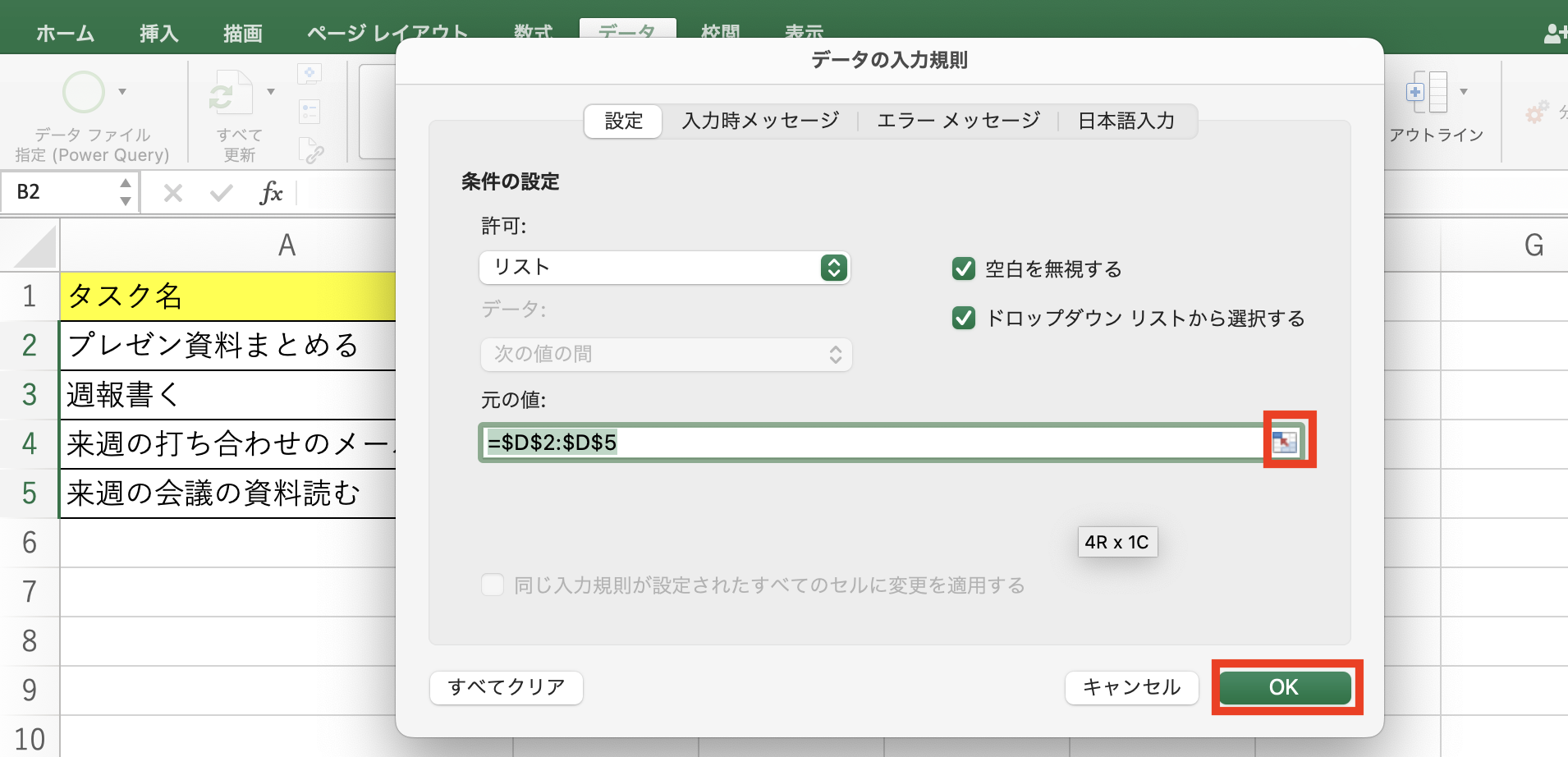This screenshot has width=1568, height=757.
Task: Uncheck ドロップダウン リストから選択する
Action: point(965,319)
